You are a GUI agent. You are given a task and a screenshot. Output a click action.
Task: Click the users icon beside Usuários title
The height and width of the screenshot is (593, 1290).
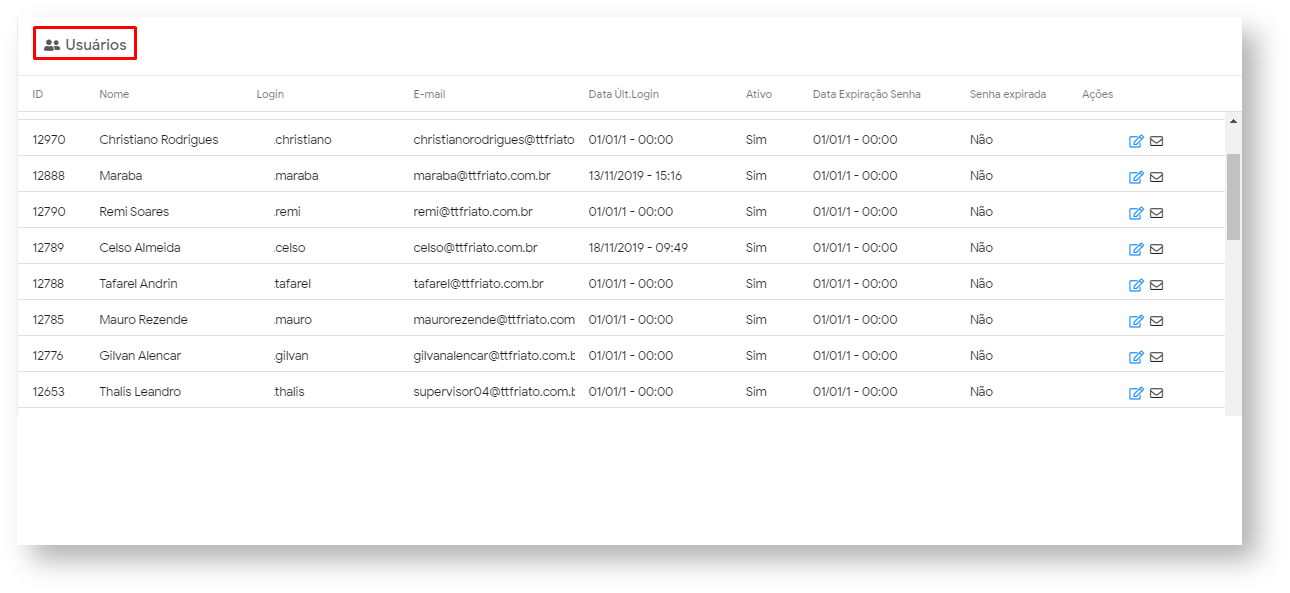click(52, 45)
